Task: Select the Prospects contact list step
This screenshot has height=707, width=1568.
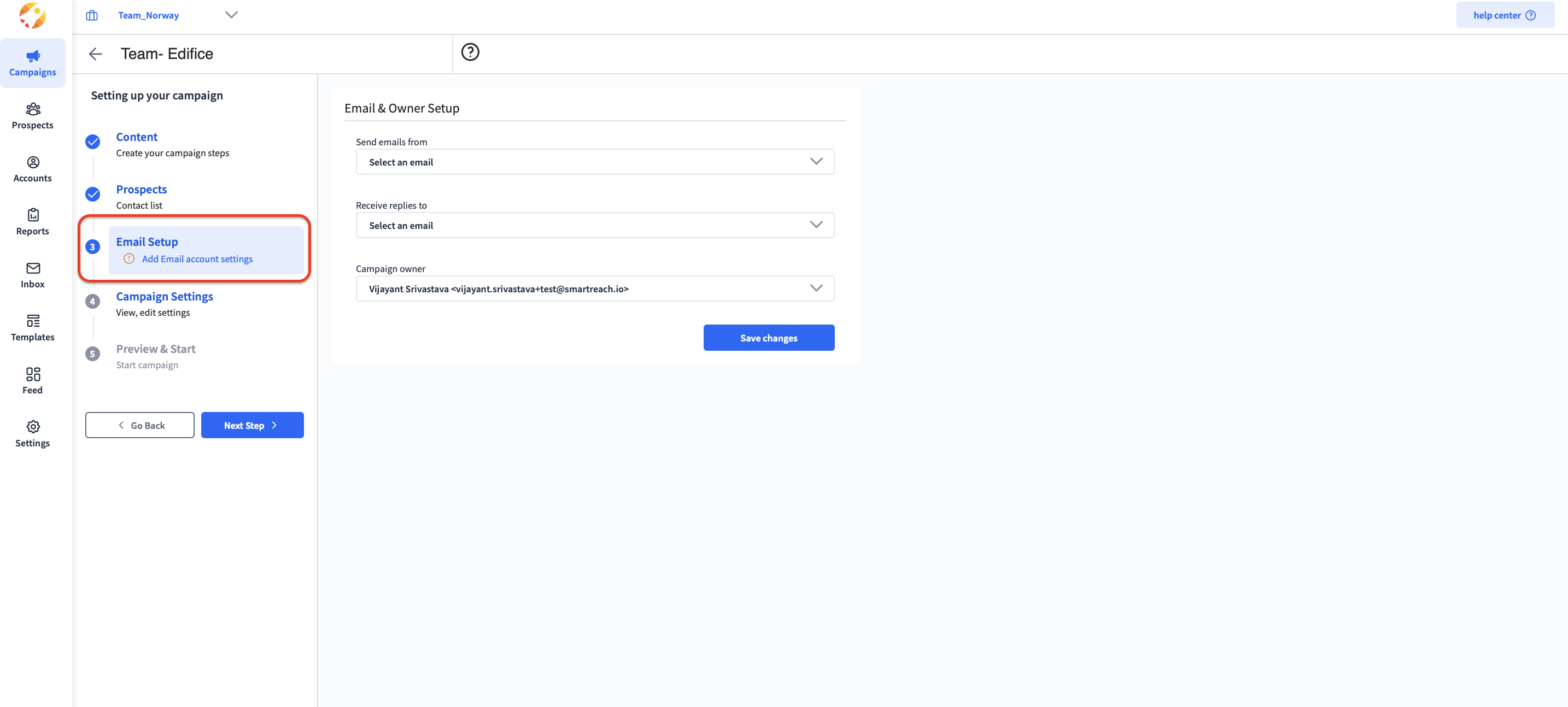Action: pos(141,189)
